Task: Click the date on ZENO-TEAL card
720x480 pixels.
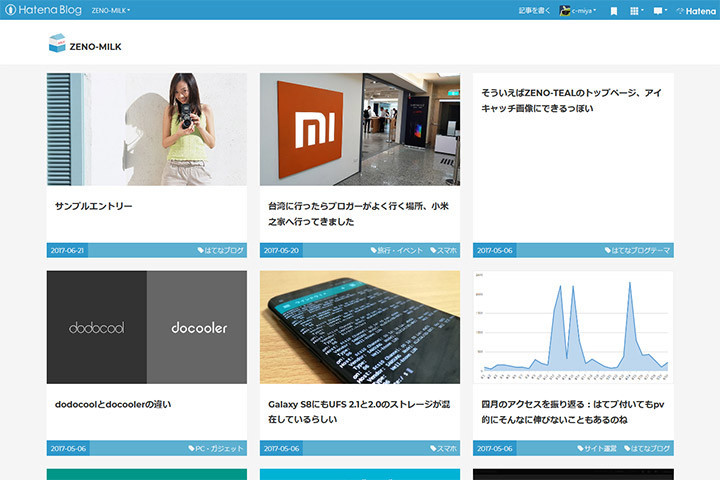Action: coord(495,250)
